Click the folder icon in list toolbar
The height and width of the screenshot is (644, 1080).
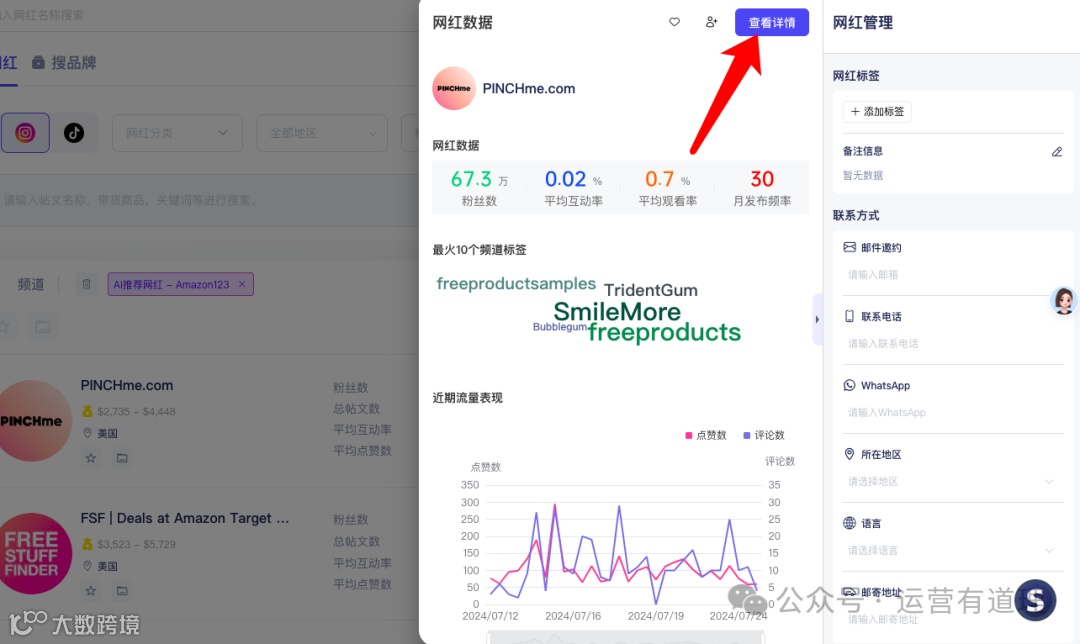tap(43, 326)
